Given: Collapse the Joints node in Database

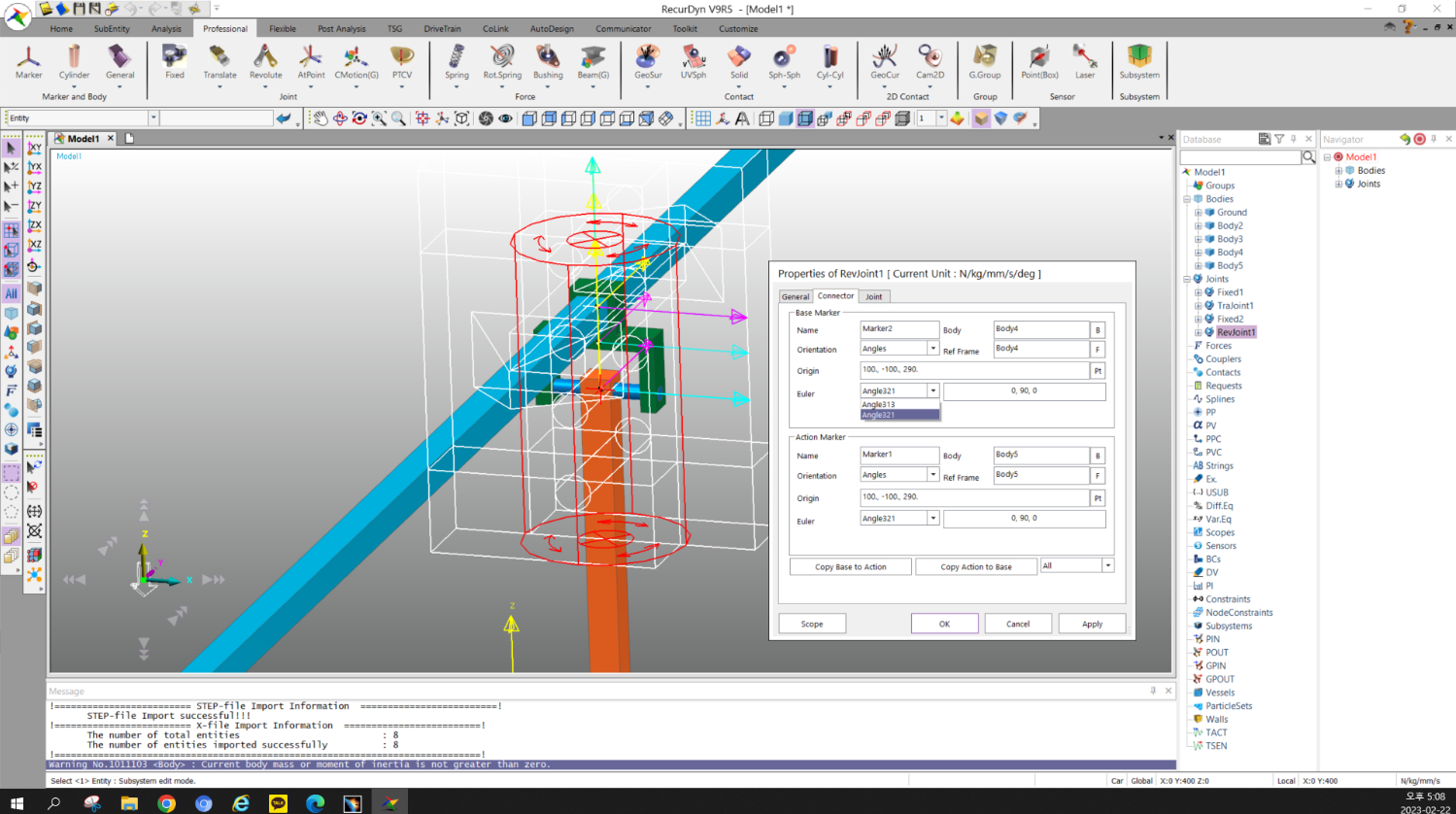Looking at the screenshot, I should tap(1187, 279).
